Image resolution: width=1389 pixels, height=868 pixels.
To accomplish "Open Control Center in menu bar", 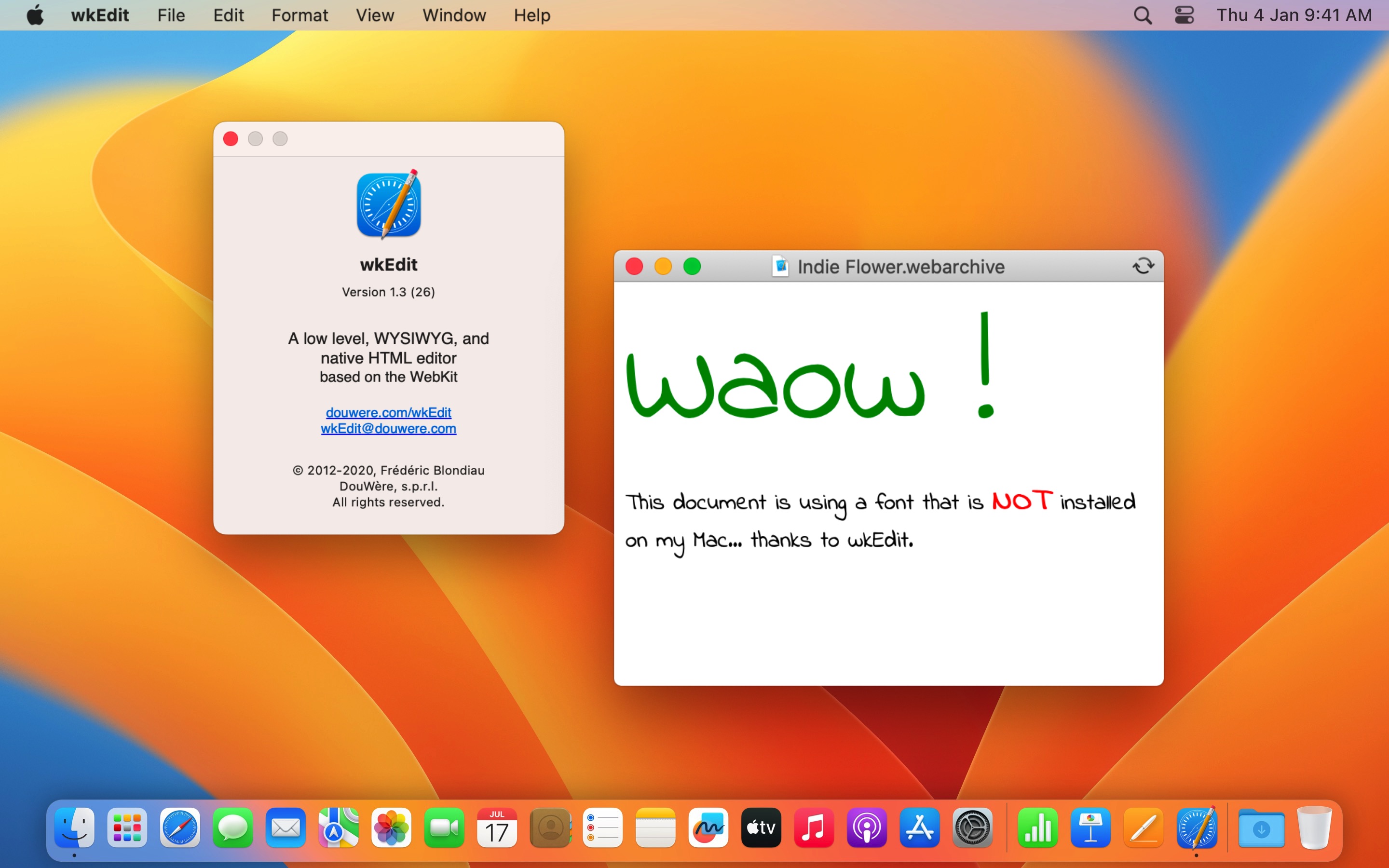I will point(1184,15).
